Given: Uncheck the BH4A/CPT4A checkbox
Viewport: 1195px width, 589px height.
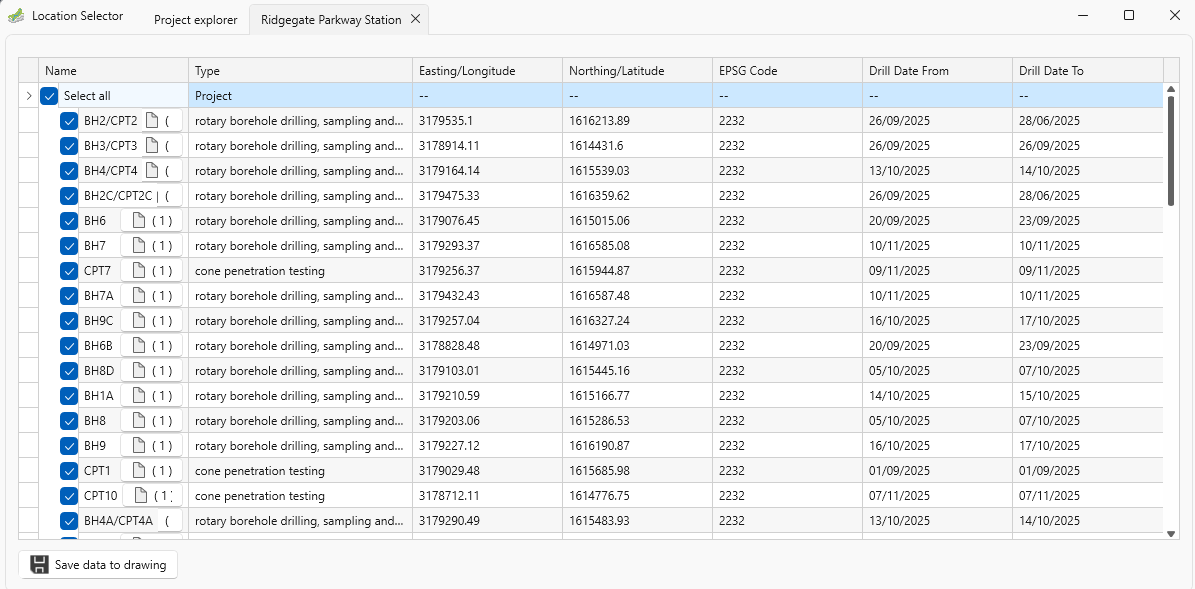Looking at the screenshot, I should pyautogui.click(x=69, y=521).
